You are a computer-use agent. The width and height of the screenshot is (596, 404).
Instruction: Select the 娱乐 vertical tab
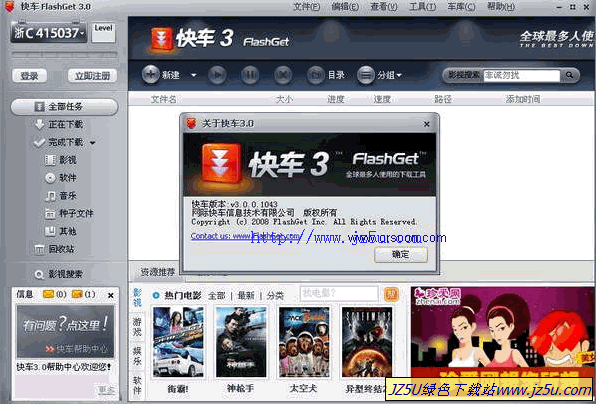point(137,356)
